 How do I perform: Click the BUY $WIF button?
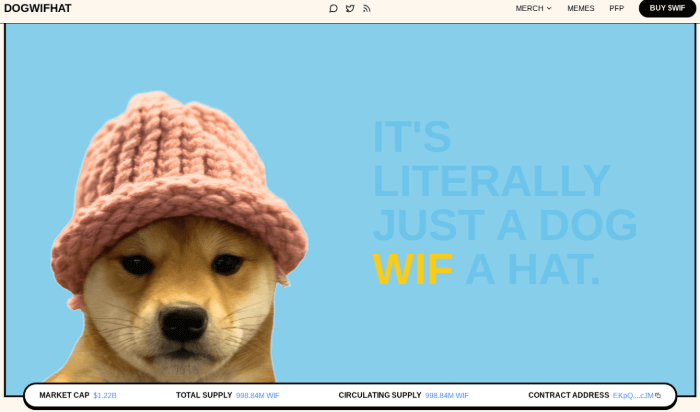coord(667,8)
